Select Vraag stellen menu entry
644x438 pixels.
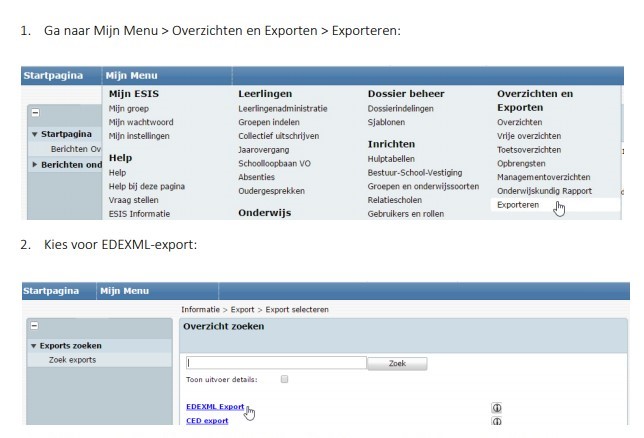(x=133, y=200)
